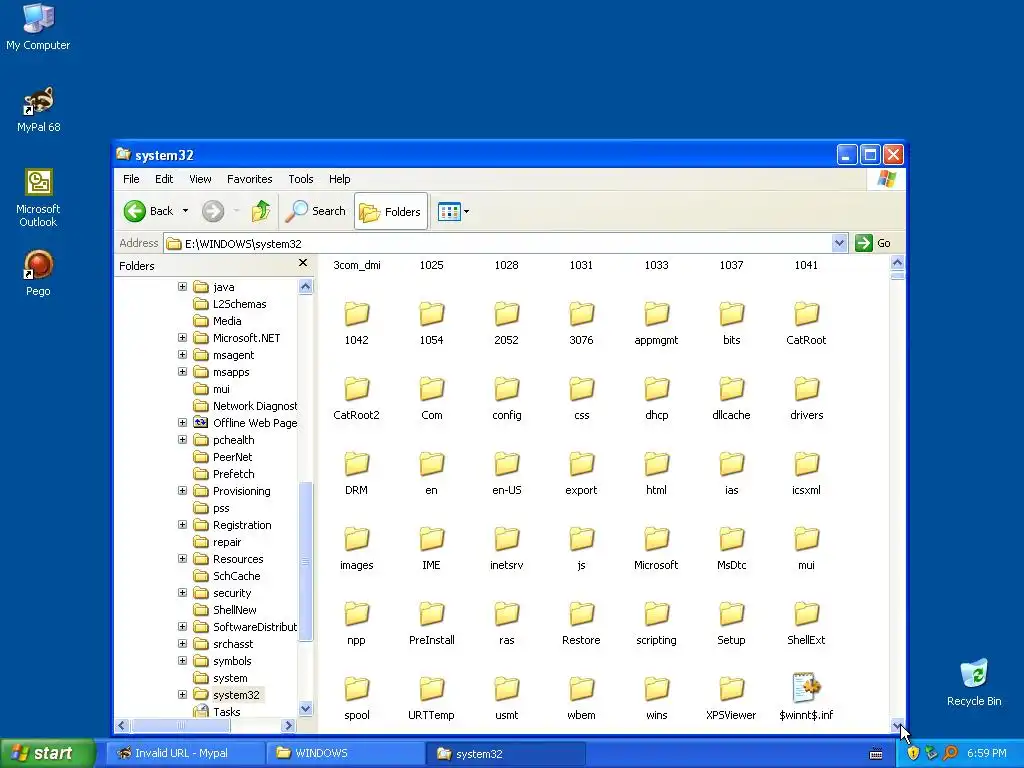1024x768 pixels.
Task: Open the View menu
Action: [200, 179]
